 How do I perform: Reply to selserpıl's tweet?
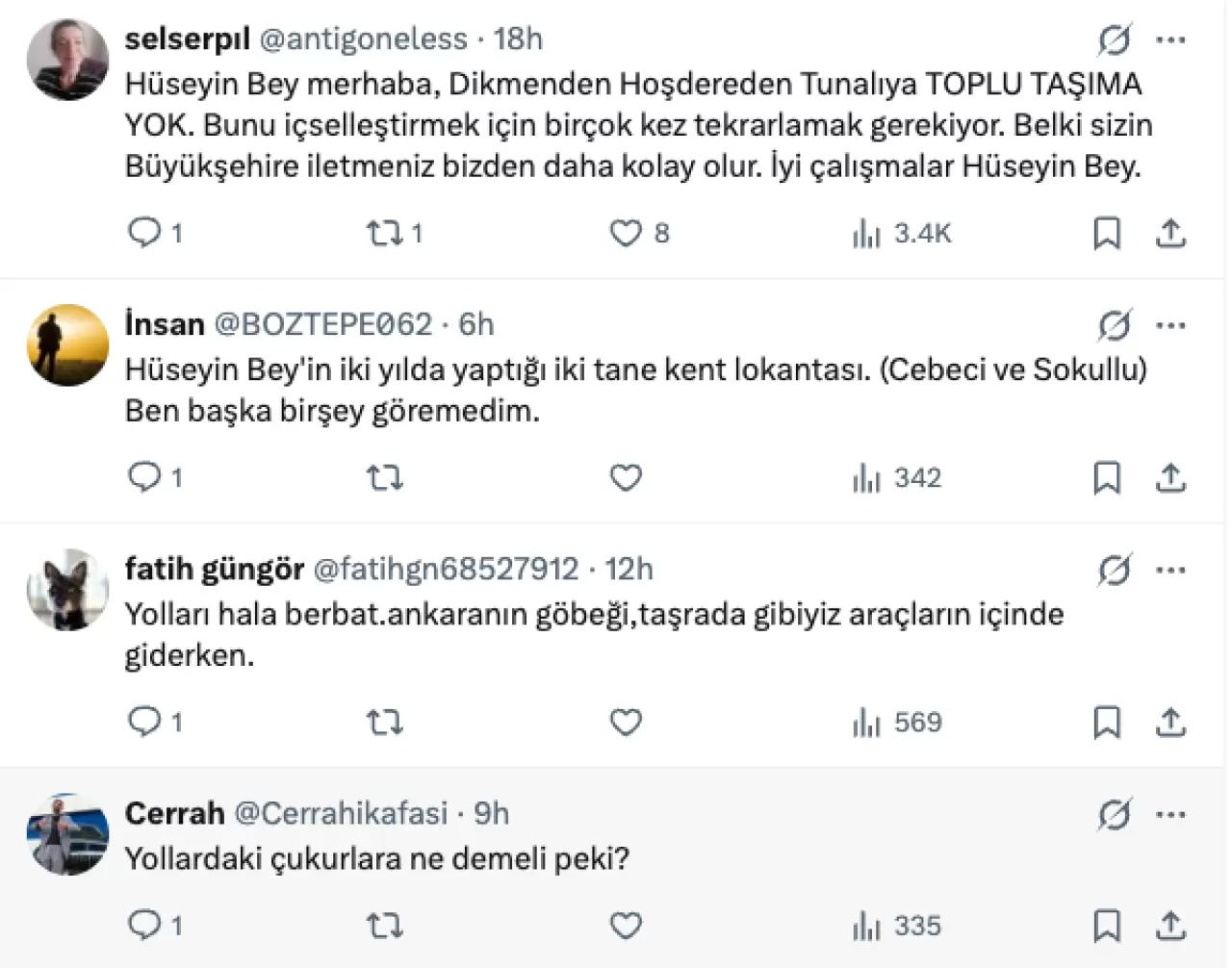(145, 233)
